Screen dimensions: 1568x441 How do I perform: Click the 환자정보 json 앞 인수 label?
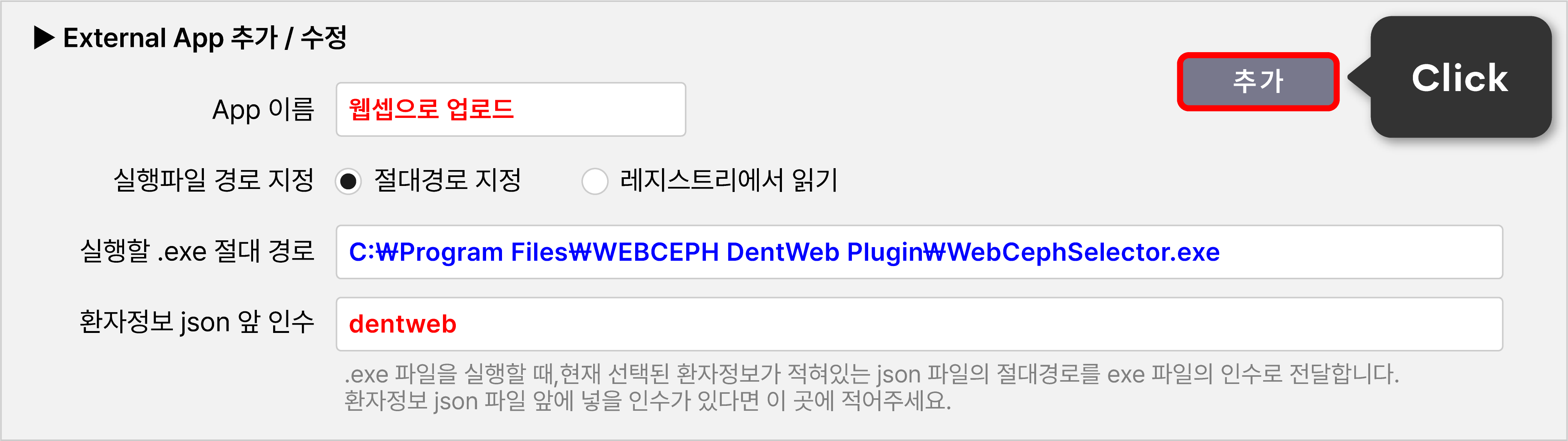click(197, 322)
